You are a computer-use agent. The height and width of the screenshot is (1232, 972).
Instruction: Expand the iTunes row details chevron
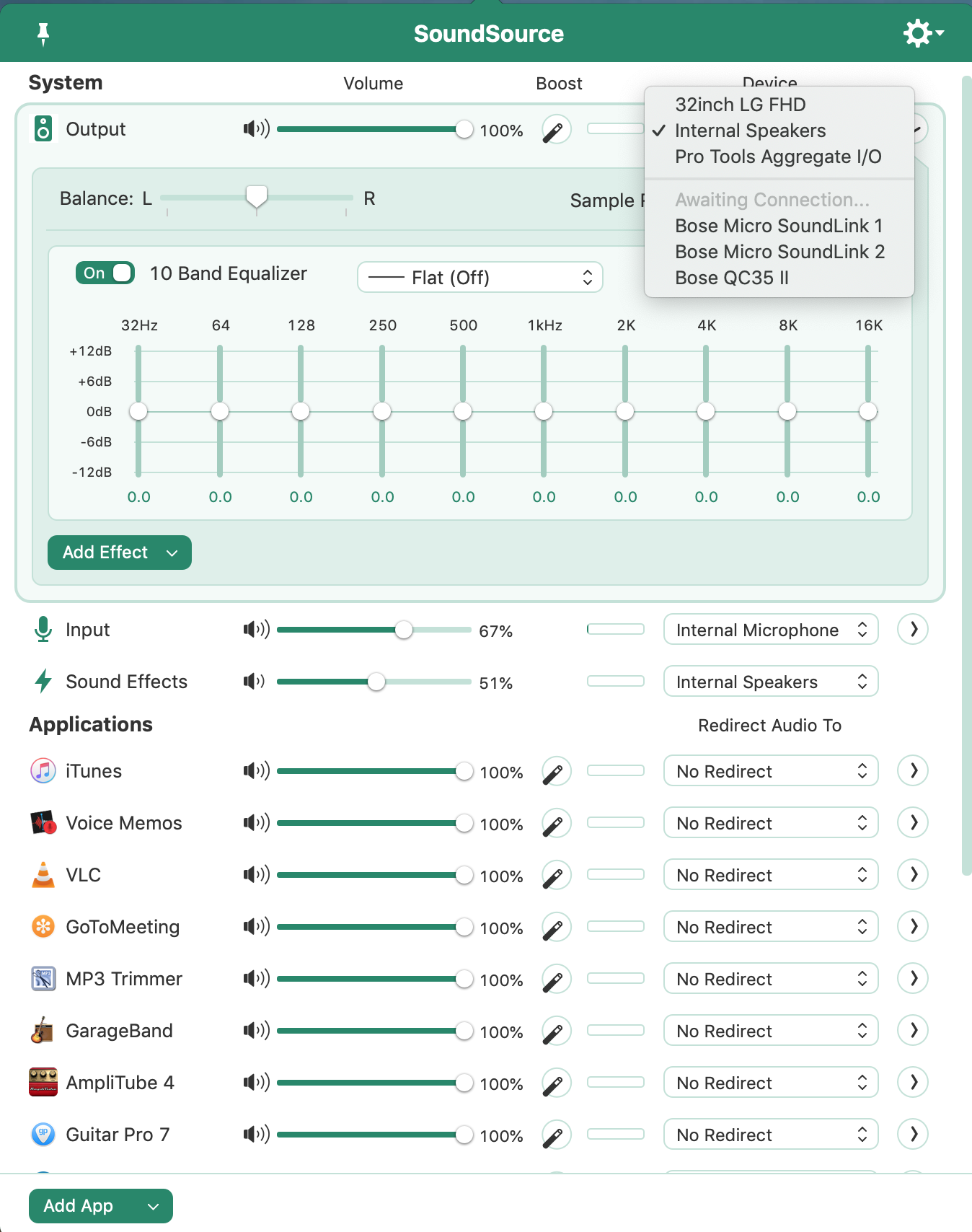click(913, 771)
